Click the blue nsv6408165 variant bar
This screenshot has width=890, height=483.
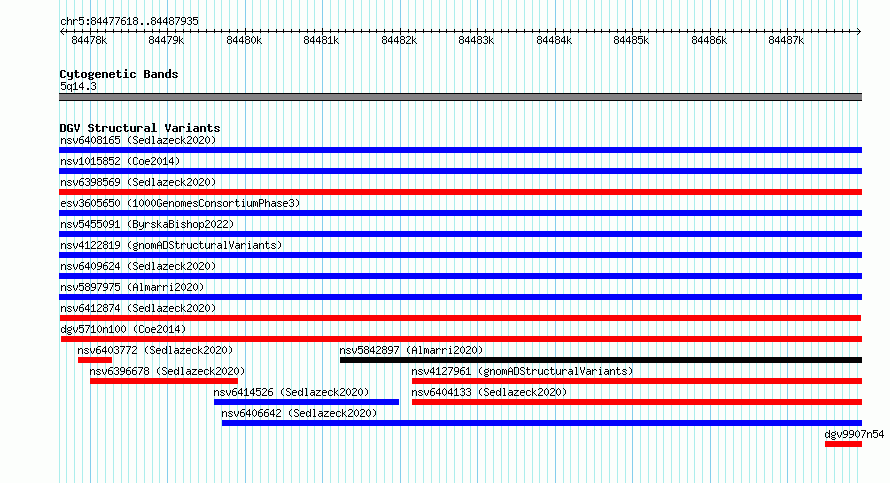click(x=460, y=150)
